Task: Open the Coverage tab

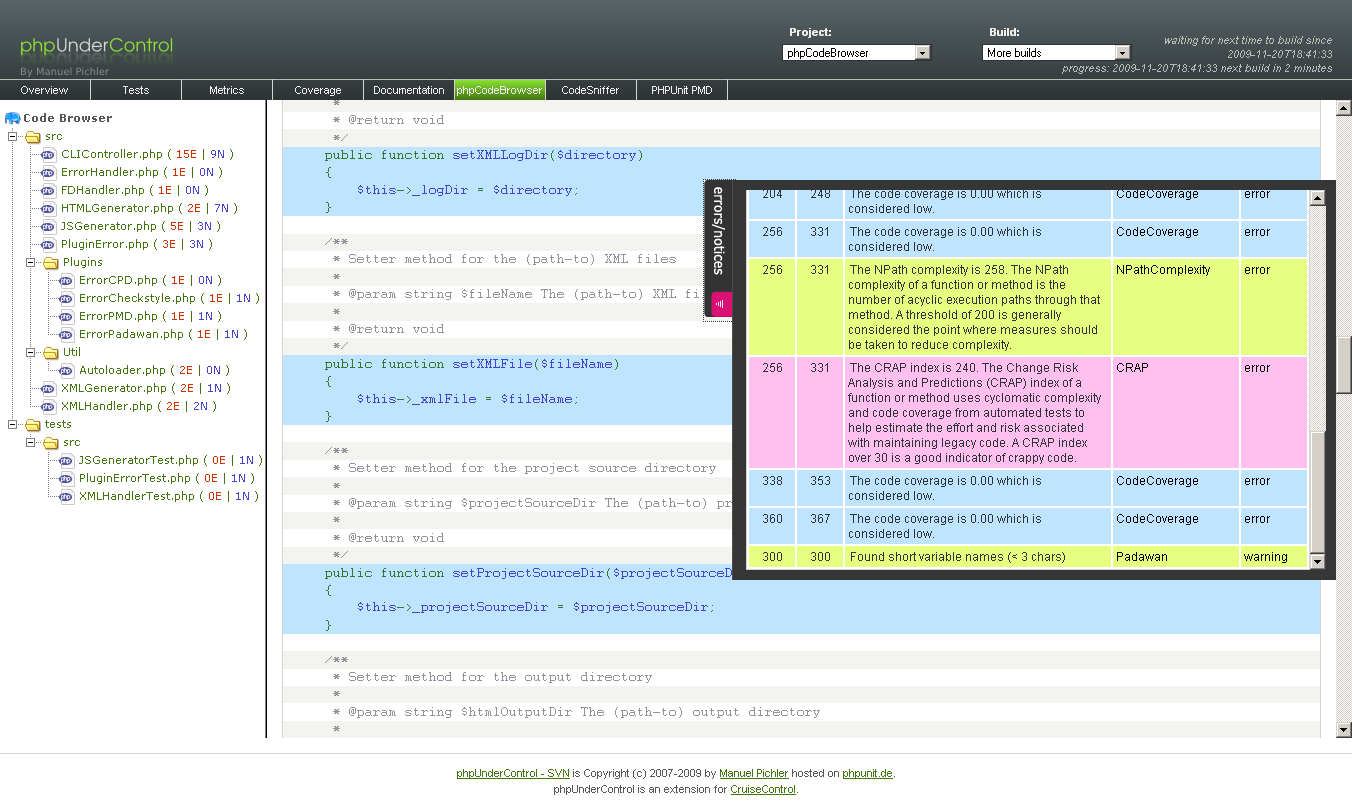Action: [x=318, y=90]
